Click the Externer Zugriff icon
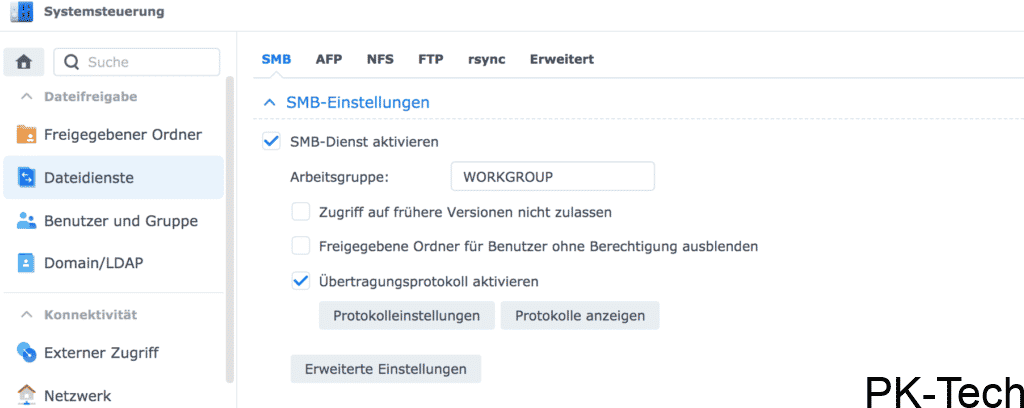 (26, 353)
